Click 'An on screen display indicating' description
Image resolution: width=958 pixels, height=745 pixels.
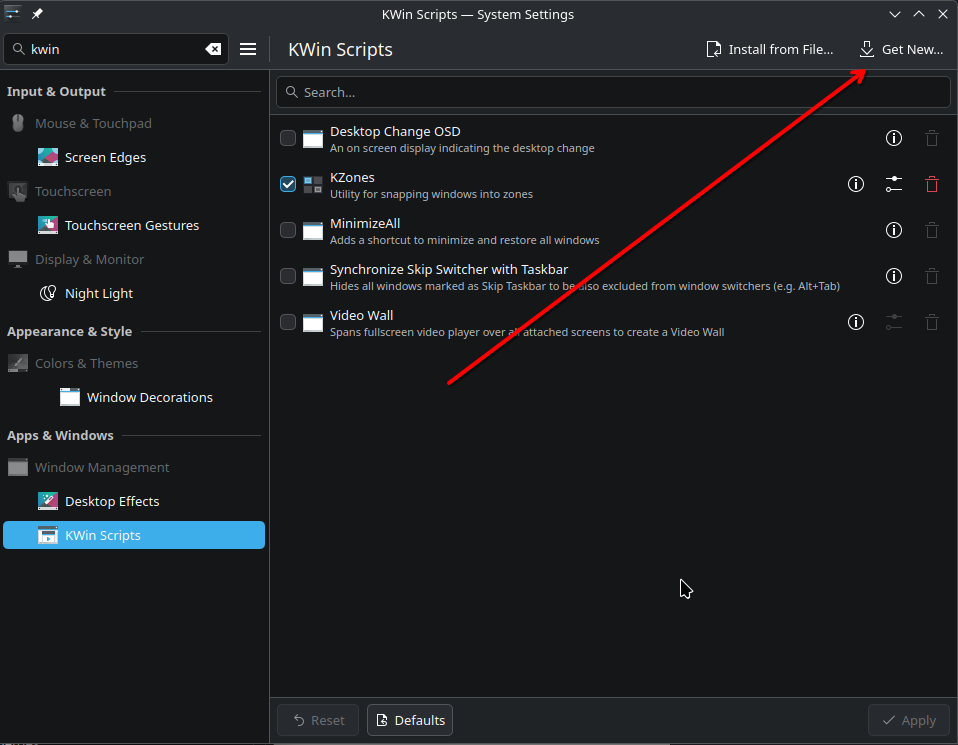[462, 149]
